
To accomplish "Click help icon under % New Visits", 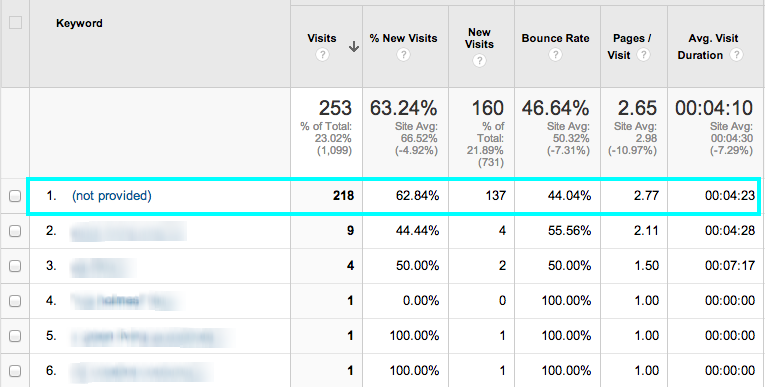I will click(x=403, y=55).
